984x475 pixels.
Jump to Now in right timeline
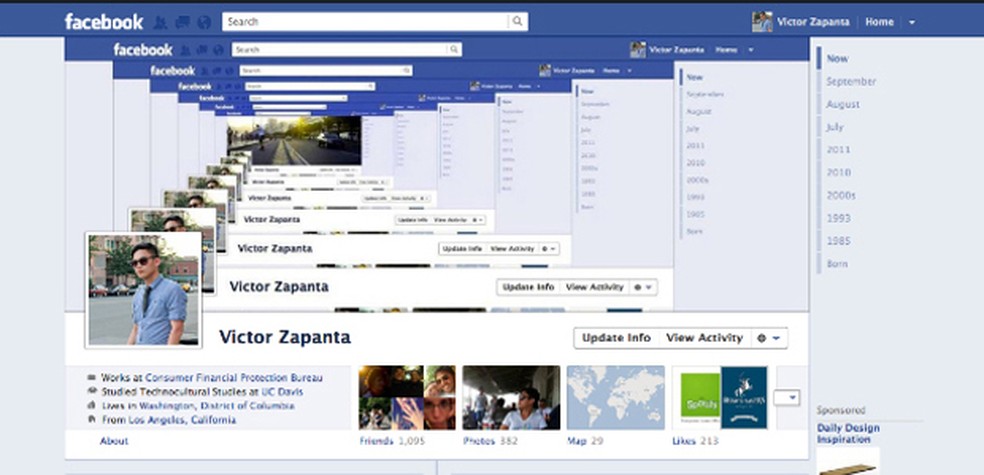tap(837, 58)
